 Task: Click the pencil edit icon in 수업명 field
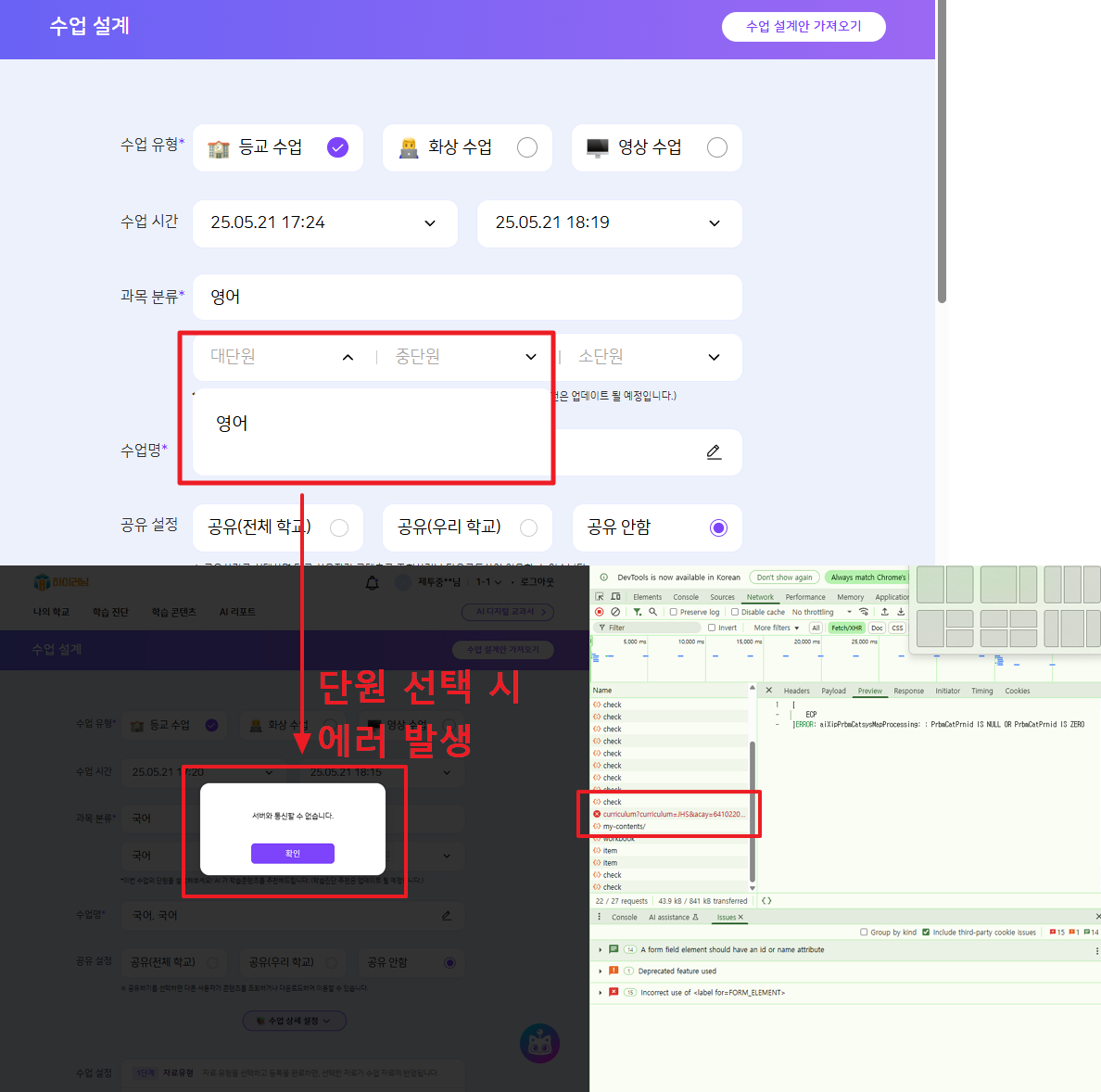714,452
